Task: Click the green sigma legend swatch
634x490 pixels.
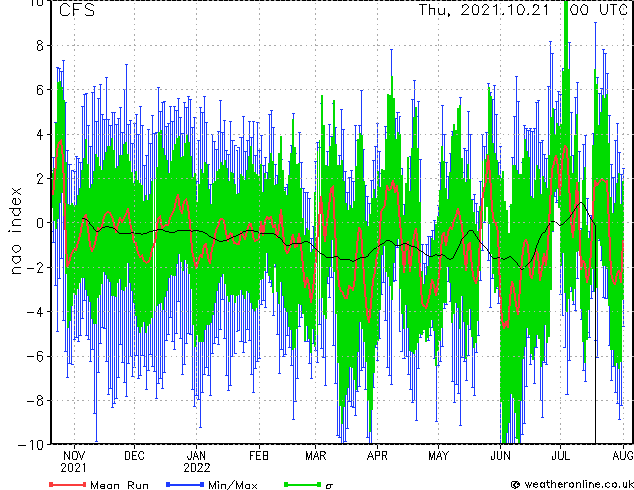Action: click(303, 484)
